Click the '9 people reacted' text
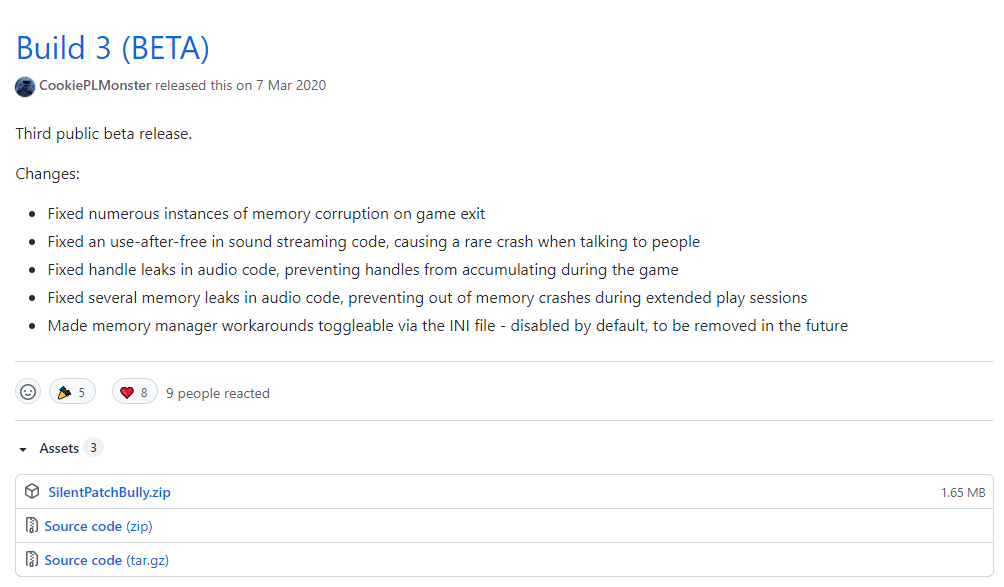 (x=218, y=394)
